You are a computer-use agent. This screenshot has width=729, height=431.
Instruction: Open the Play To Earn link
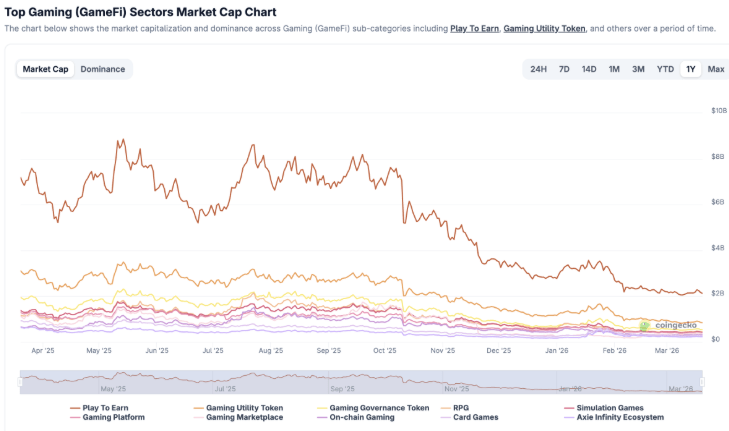click(x=474, y=29)
